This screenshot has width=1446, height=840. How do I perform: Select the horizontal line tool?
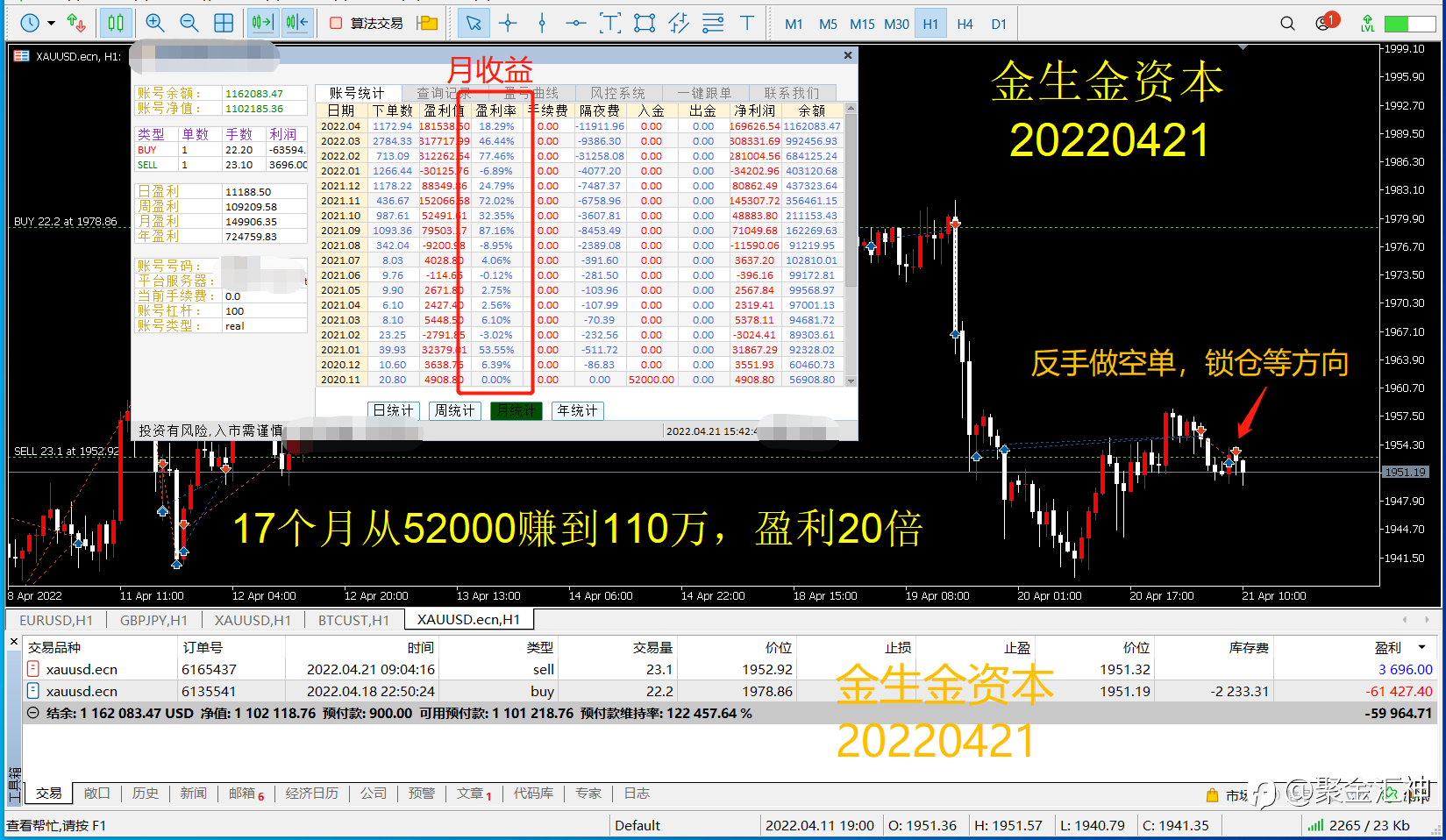pos(576,24)
